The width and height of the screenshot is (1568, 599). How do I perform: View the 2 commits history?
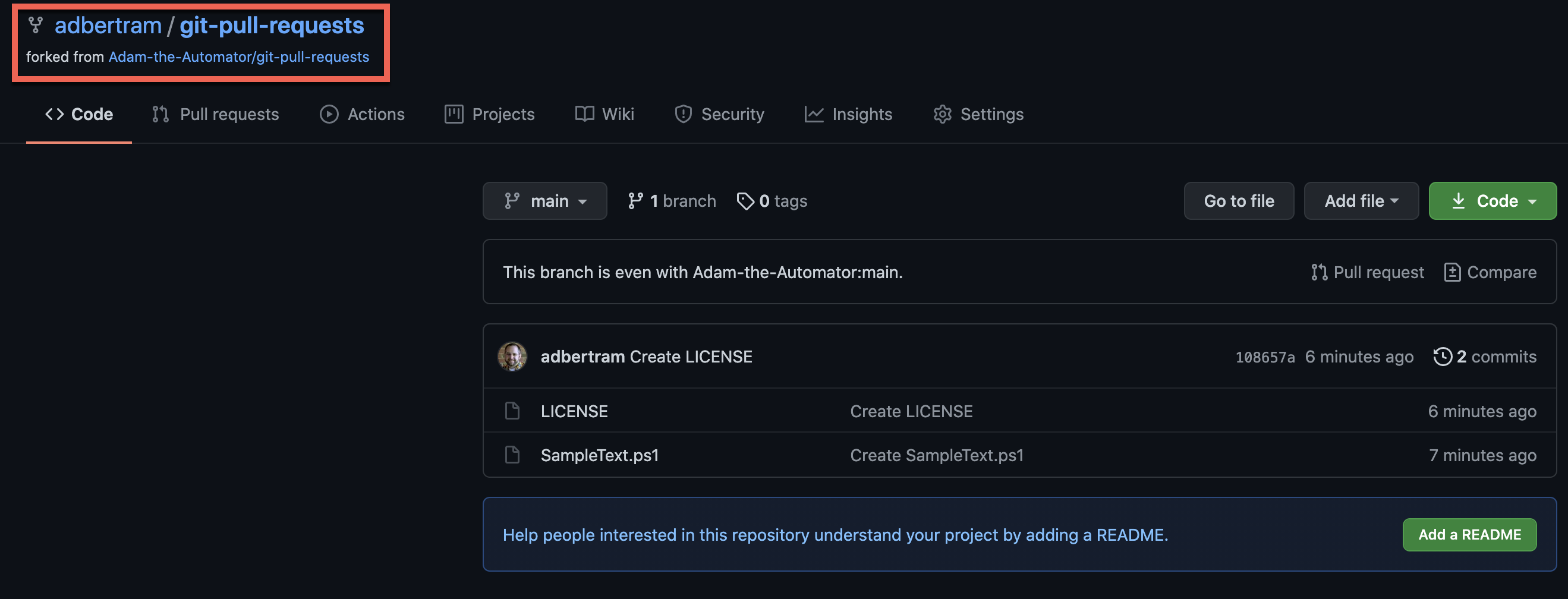pyautogui.click(x=1485, y=357)
